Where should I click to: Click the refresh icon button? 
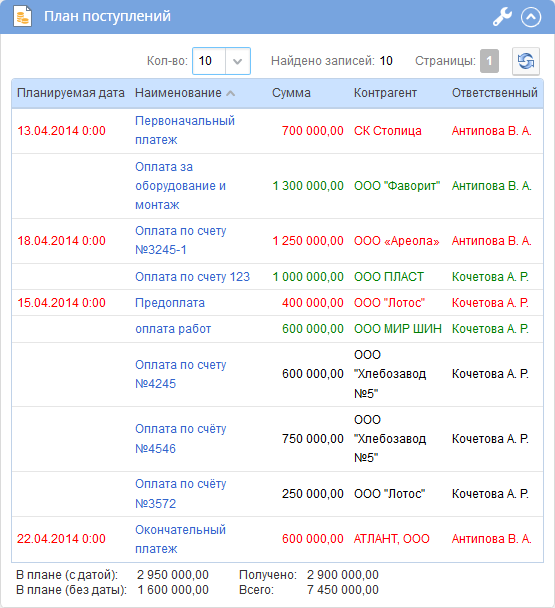tap(526, 61)
